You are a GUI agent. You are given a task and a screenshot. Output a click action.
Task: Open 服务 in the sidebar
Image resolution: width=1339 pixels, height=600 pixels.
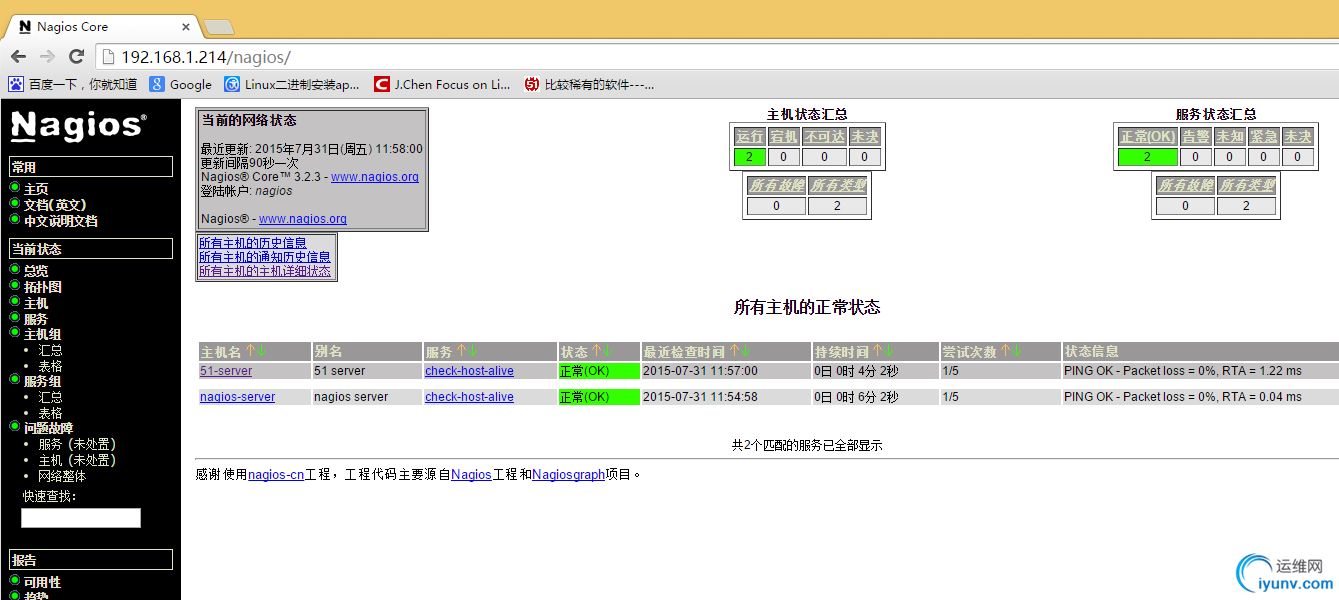pos(36,319)
